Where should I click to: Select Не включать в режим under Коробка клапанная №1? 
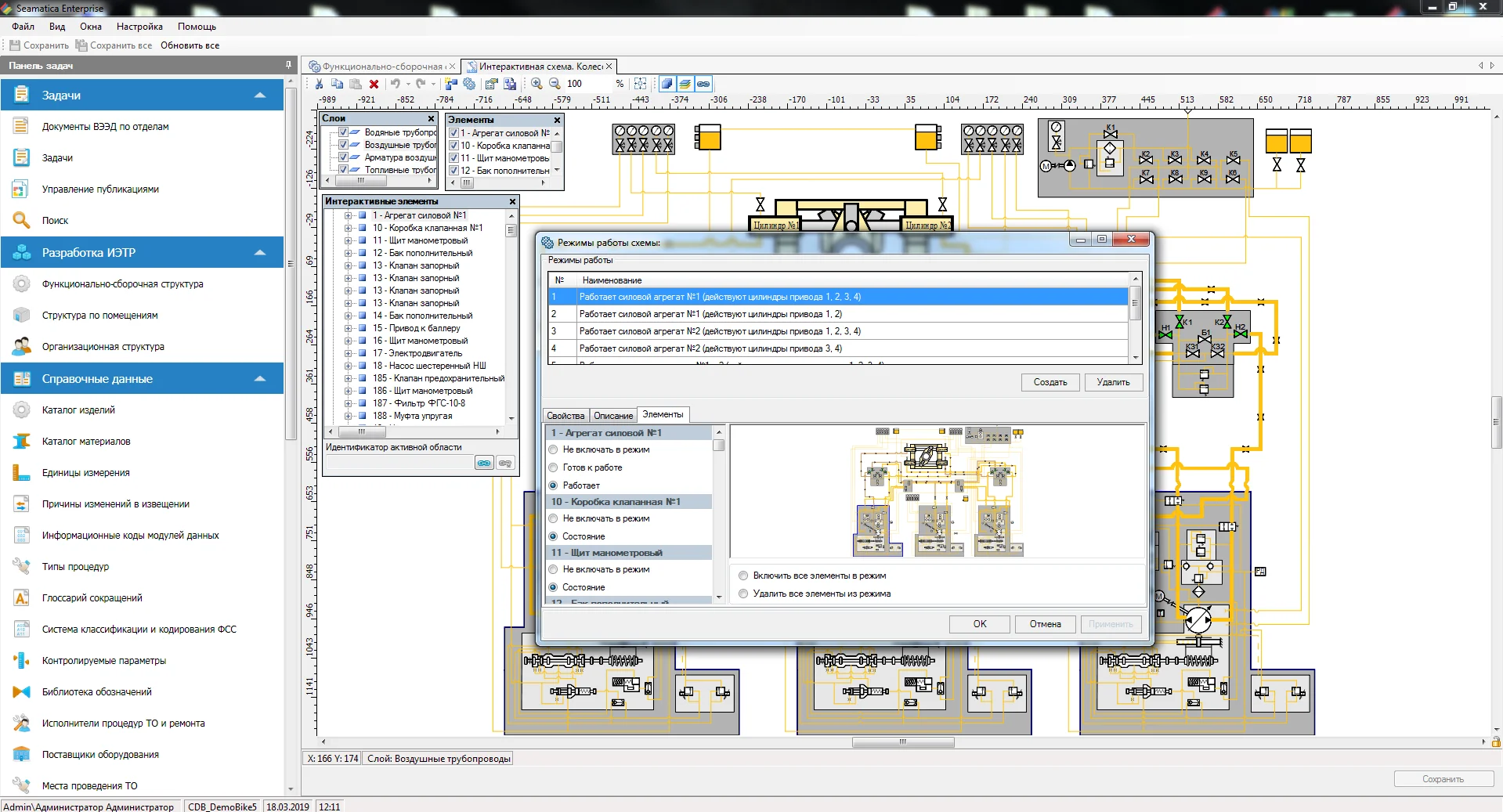(554, 518)
